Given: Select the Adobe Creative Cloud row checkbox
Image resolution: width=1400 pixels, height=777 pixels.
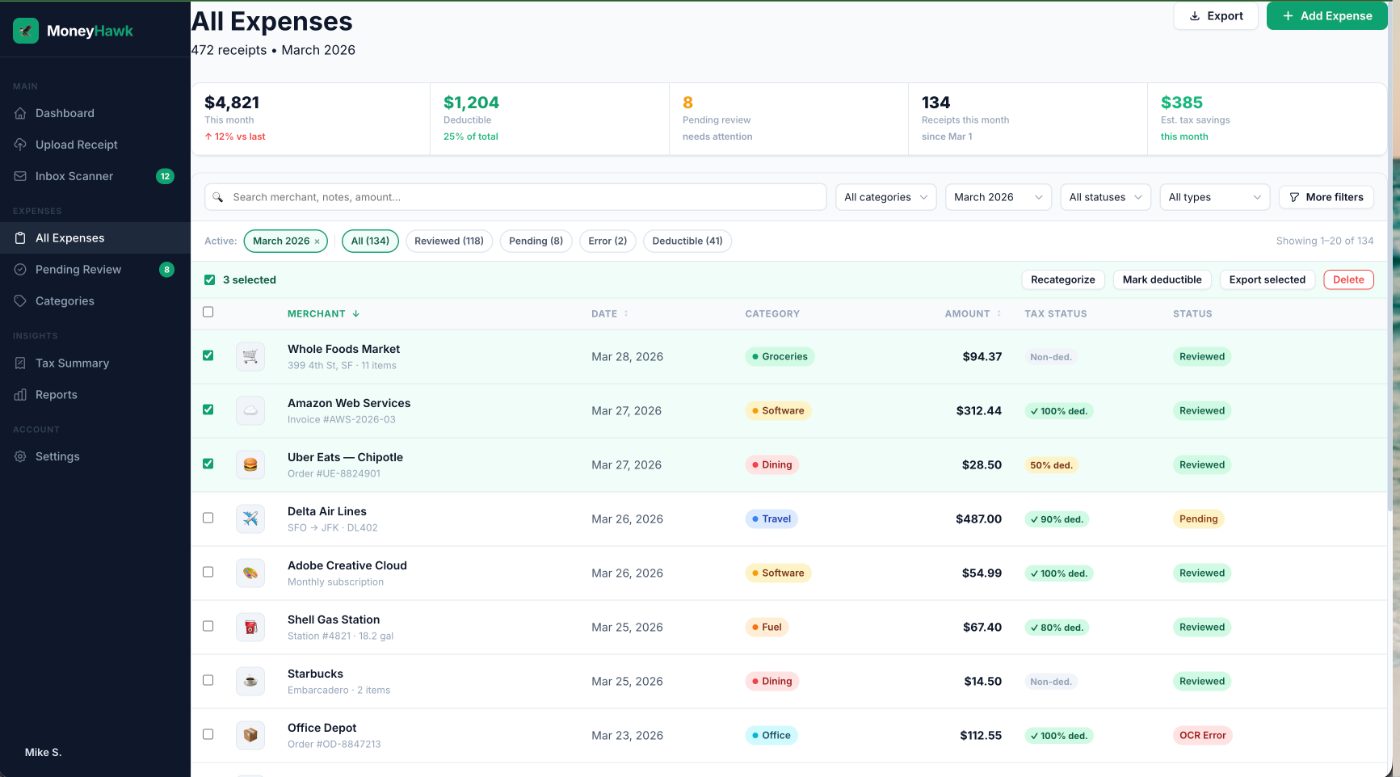Looking at the screenshot, I should (x=208, y=572).
